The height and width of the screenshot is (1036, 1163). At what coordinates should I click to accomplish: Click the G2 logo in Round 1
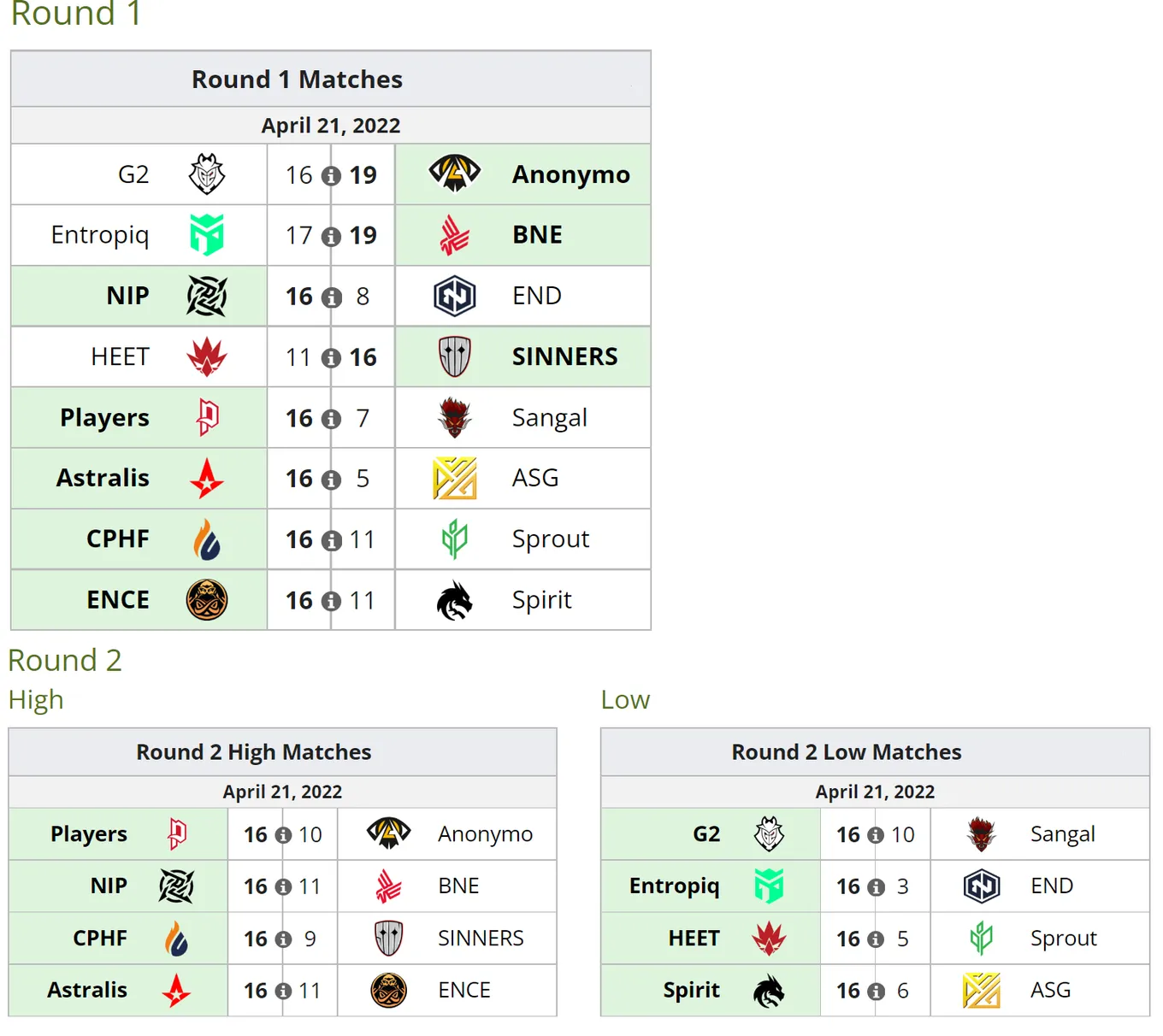[x=207, y=174]
